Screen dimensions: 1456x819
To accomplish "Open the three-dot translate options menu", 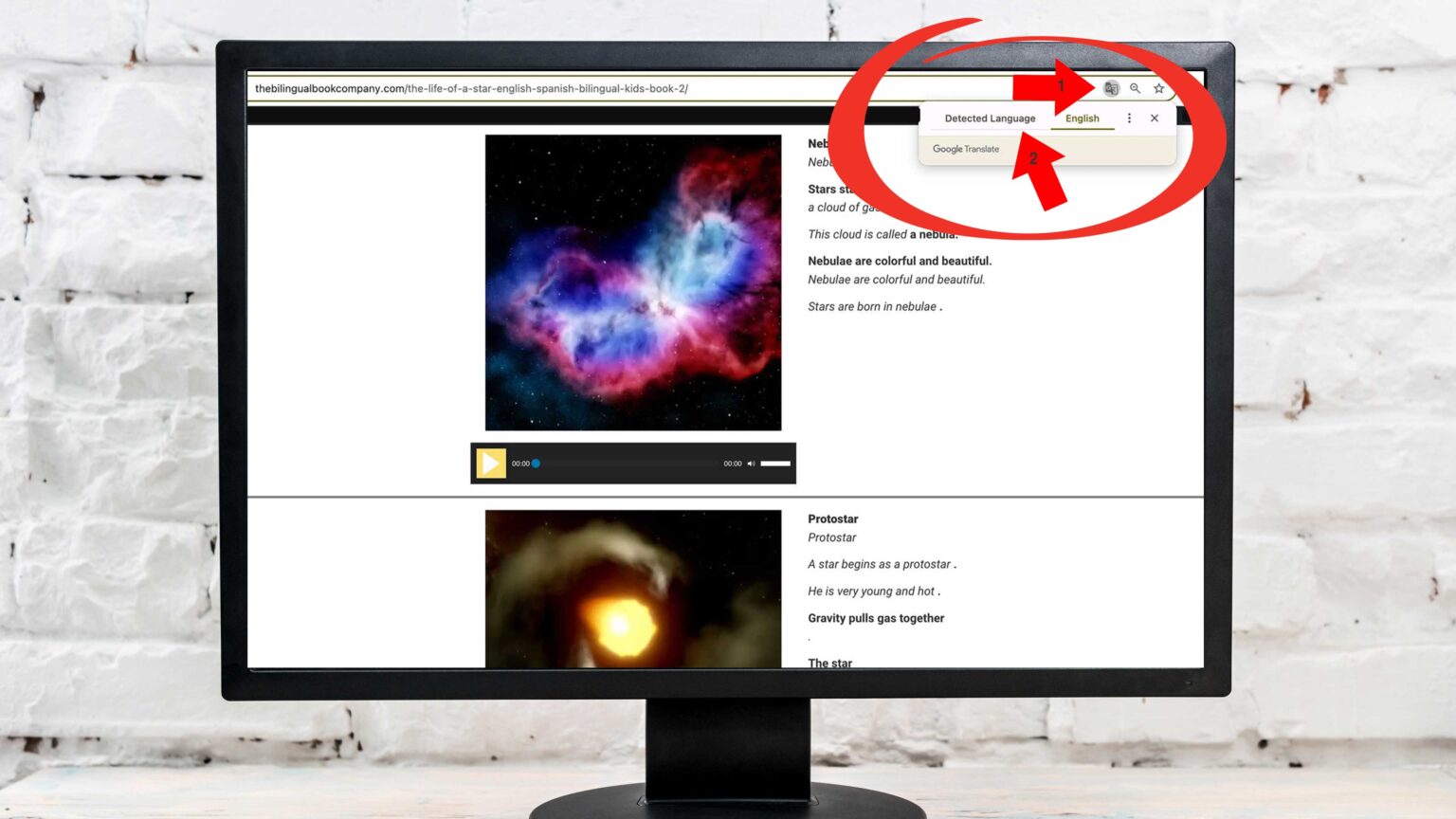I will coord(1129,118).
